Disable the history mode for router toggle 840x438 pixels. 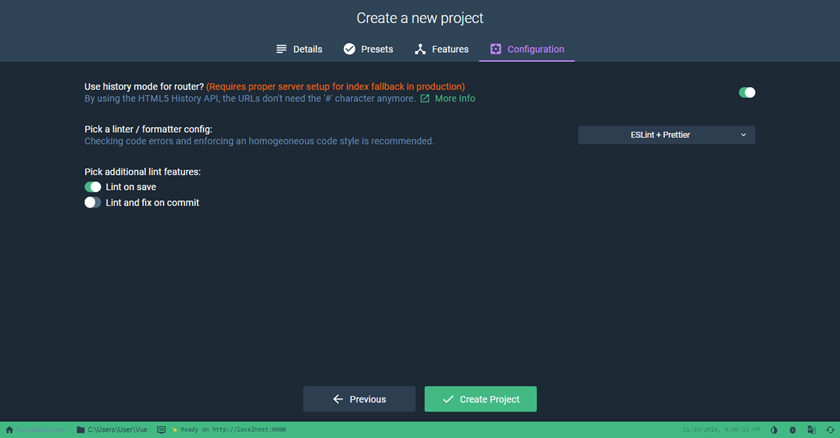coord(747,92)
